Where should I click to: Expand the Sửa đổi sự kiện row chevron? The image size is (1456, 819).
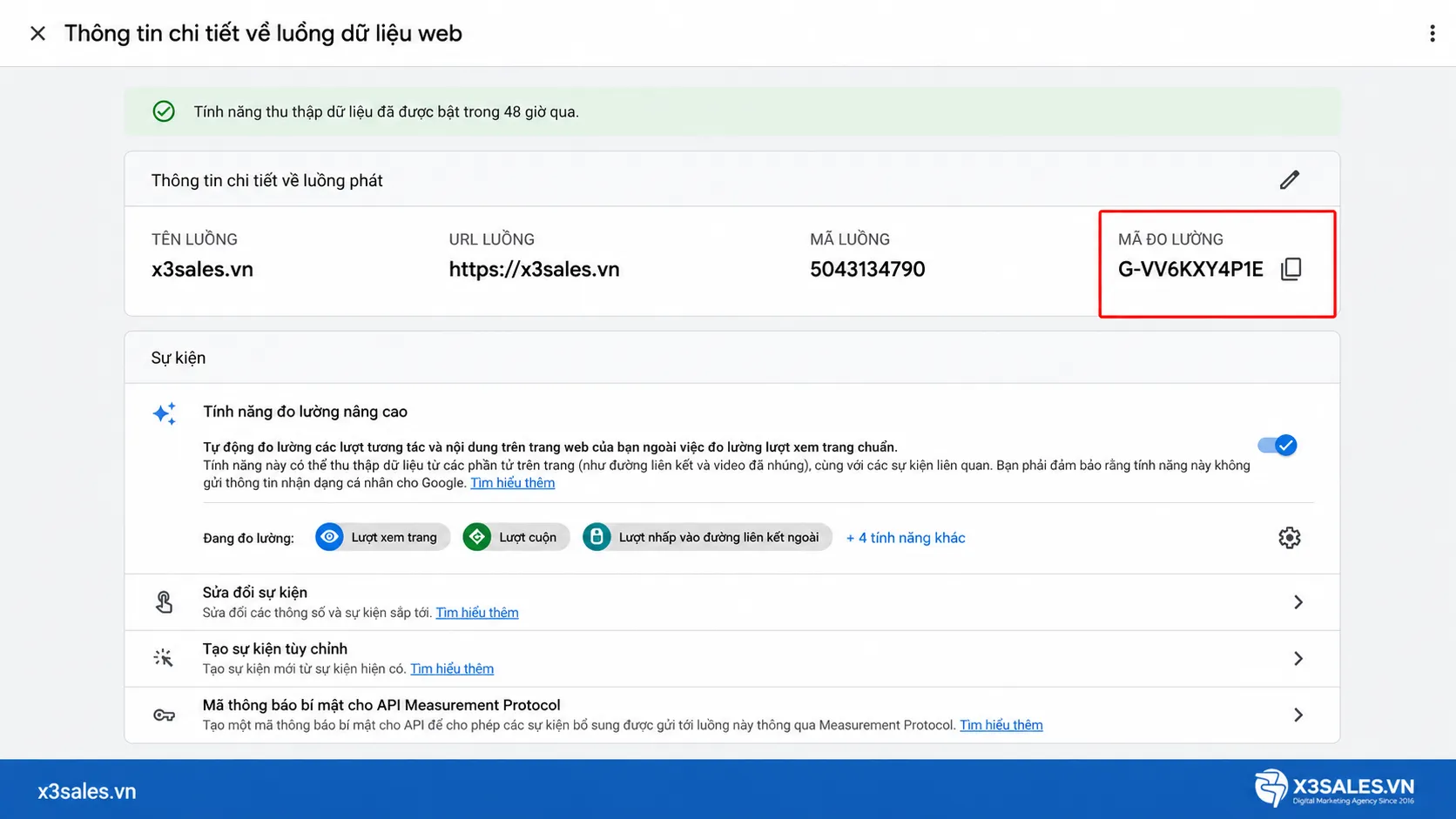[1298, 602]
